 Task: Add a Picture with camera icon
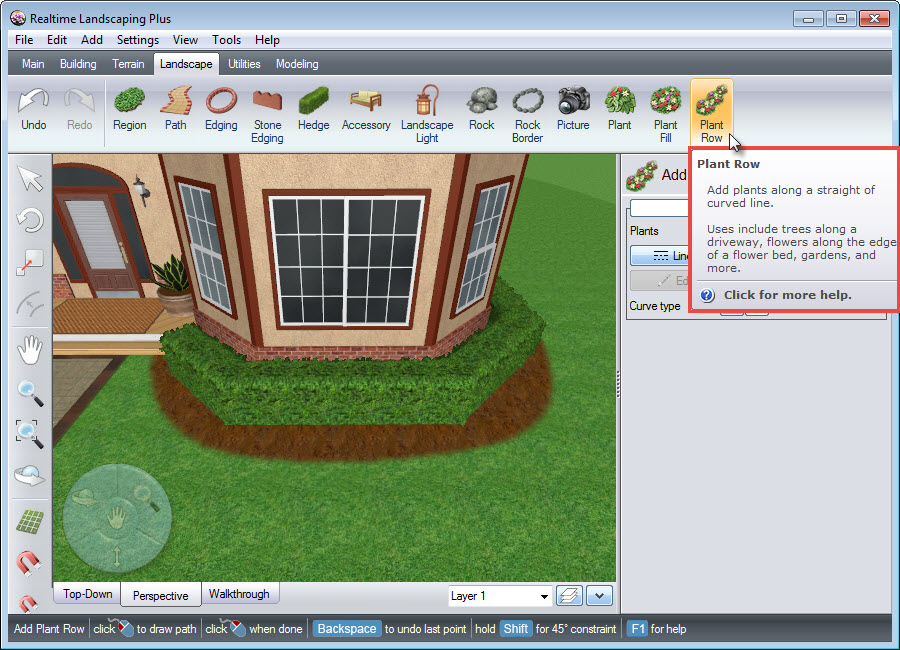pyautogui.click(x=573, y=110)
